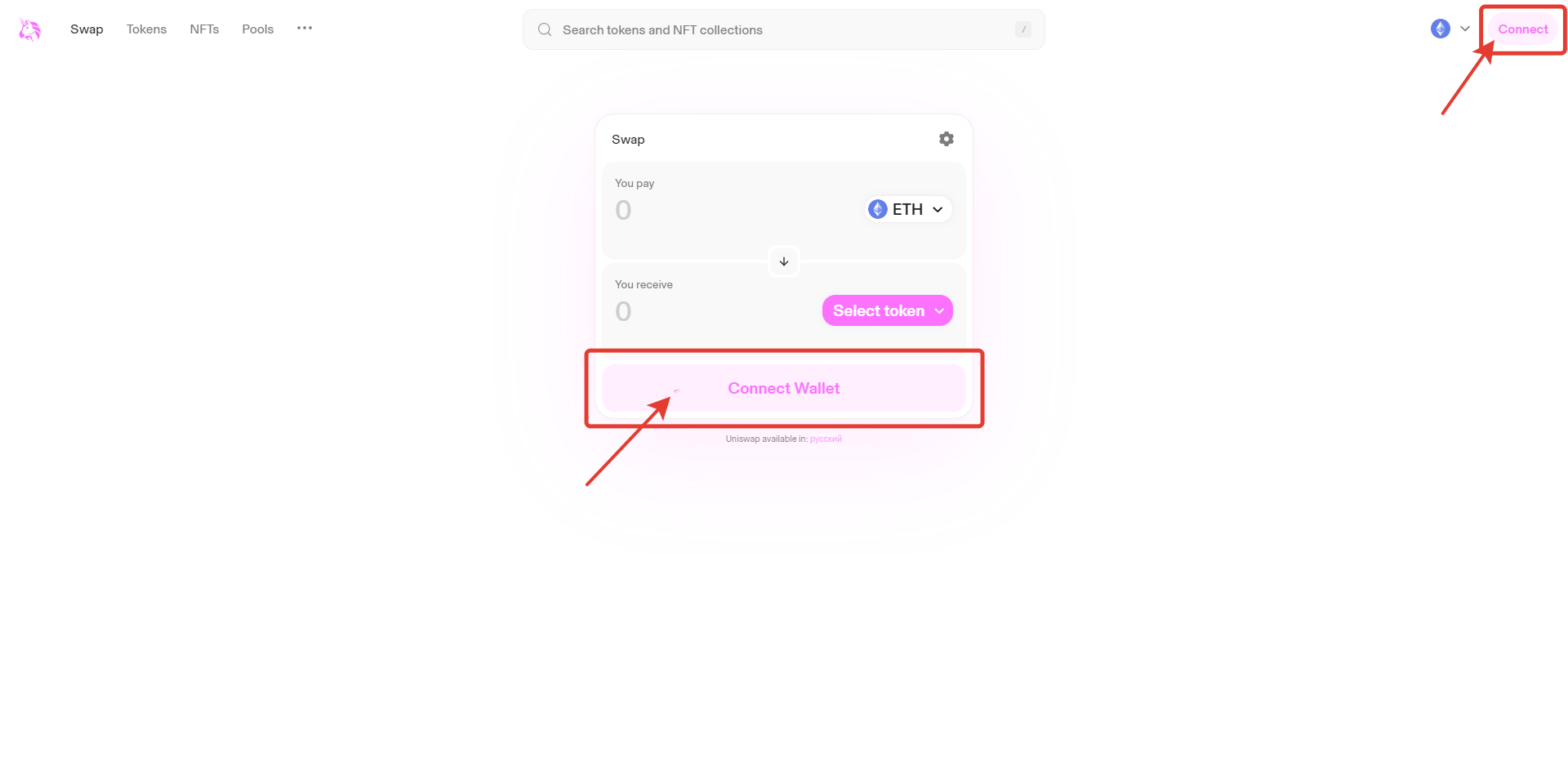The width and height of the screenshot is (1568, 758).
Task: Open the three-dot more menu
Action: (x=305, y=29)
